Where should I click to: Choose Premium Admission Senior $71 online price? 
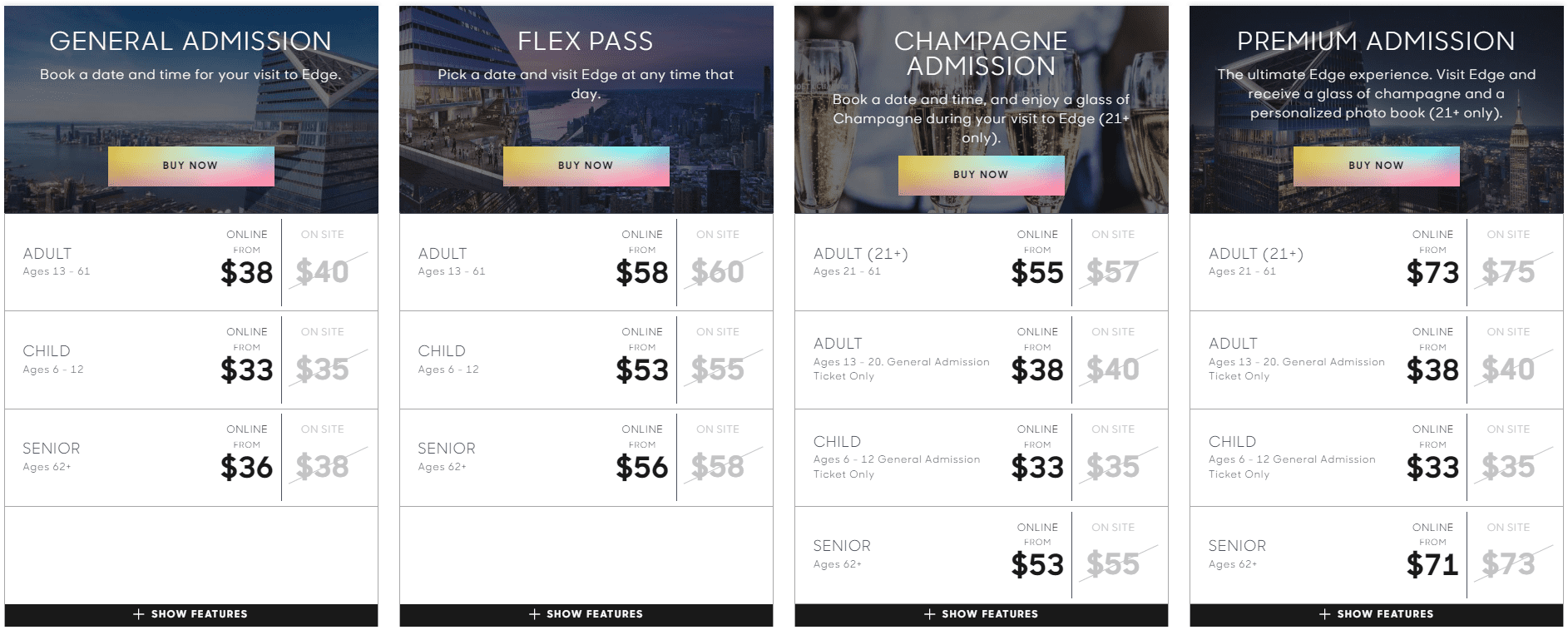point(1432,564)
